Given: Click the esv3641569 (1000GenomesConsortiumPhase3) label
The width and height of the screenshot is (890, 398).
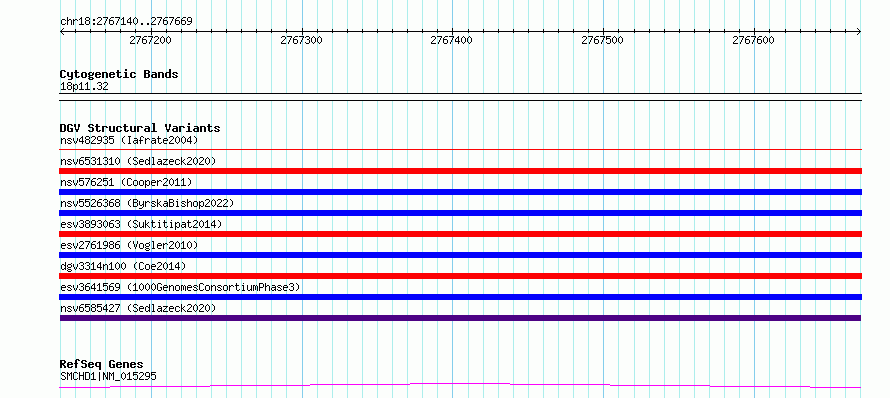Looking at the screenshot, I should (180, 287).
